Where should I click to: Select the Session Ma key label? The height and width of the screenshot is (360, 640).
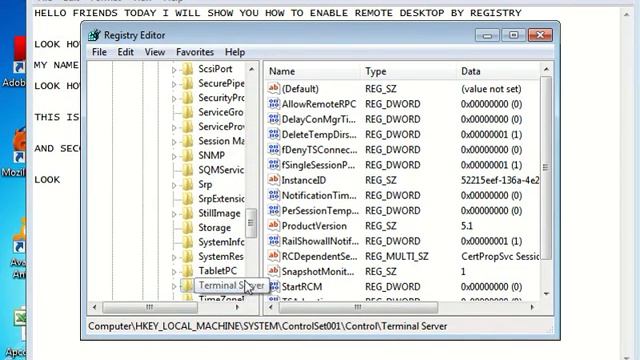pos(221,141)
